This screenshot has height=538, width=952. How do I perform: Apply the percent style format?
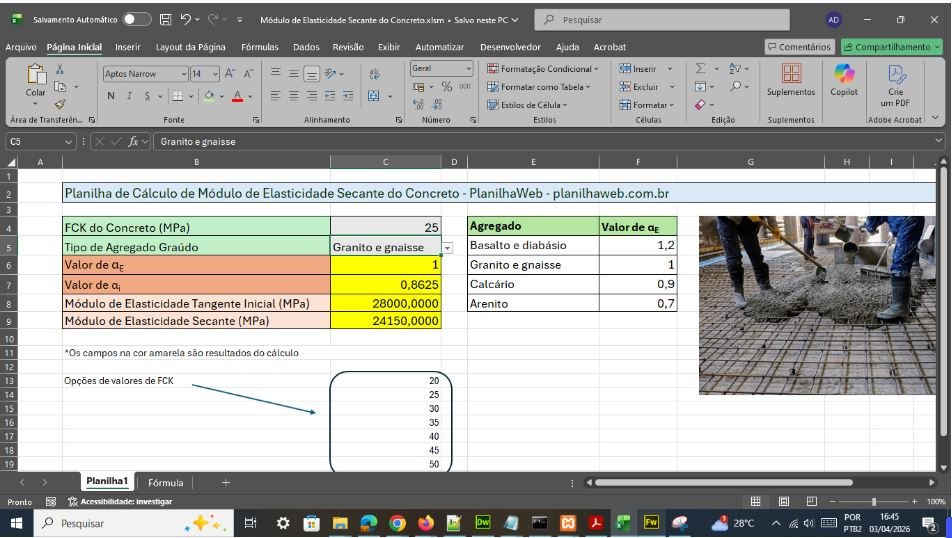447,87
